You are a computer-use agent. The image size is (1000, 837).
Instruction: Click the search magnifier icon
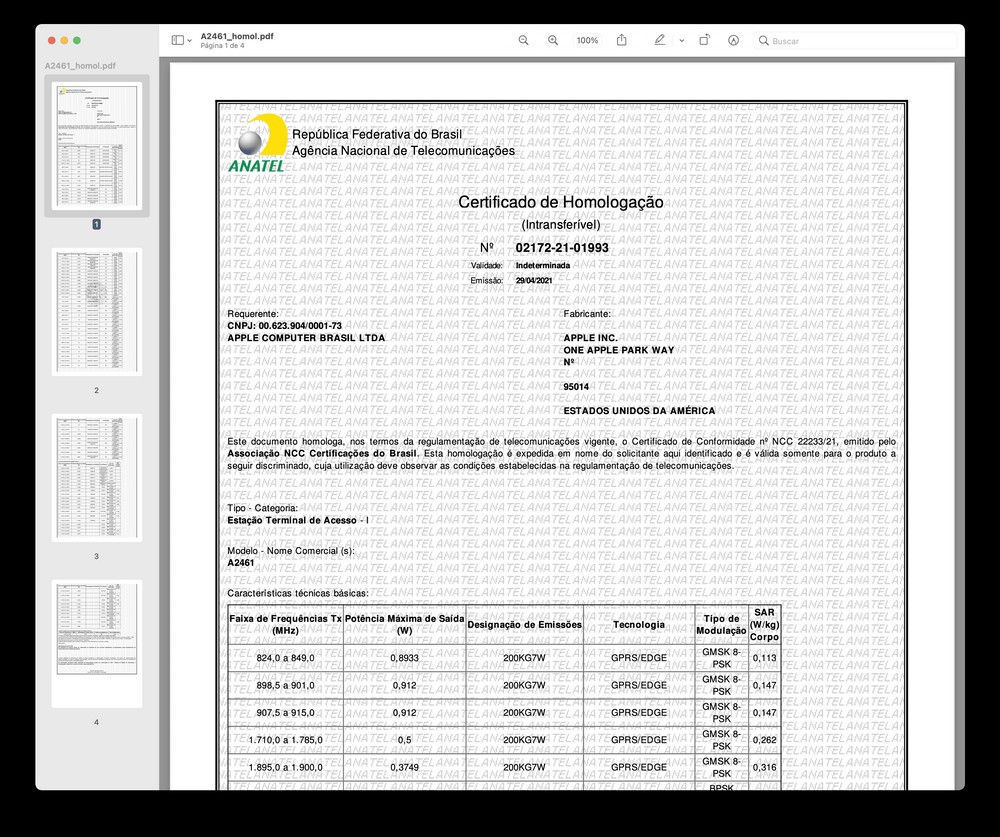[763, 41]
